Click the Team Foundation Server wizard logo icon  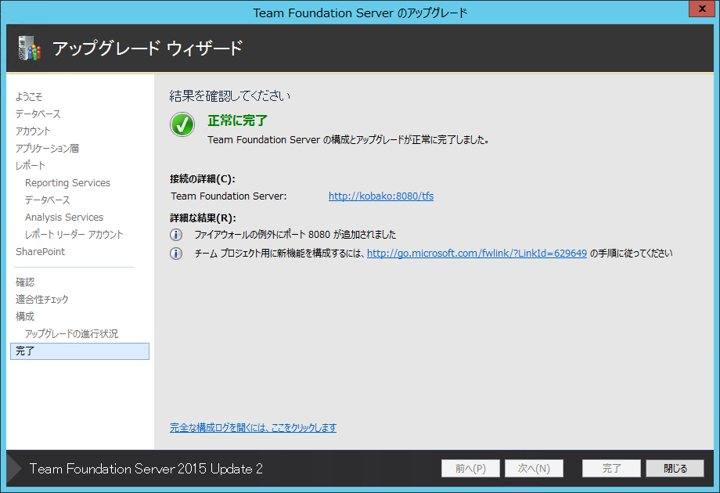(29, 48)
